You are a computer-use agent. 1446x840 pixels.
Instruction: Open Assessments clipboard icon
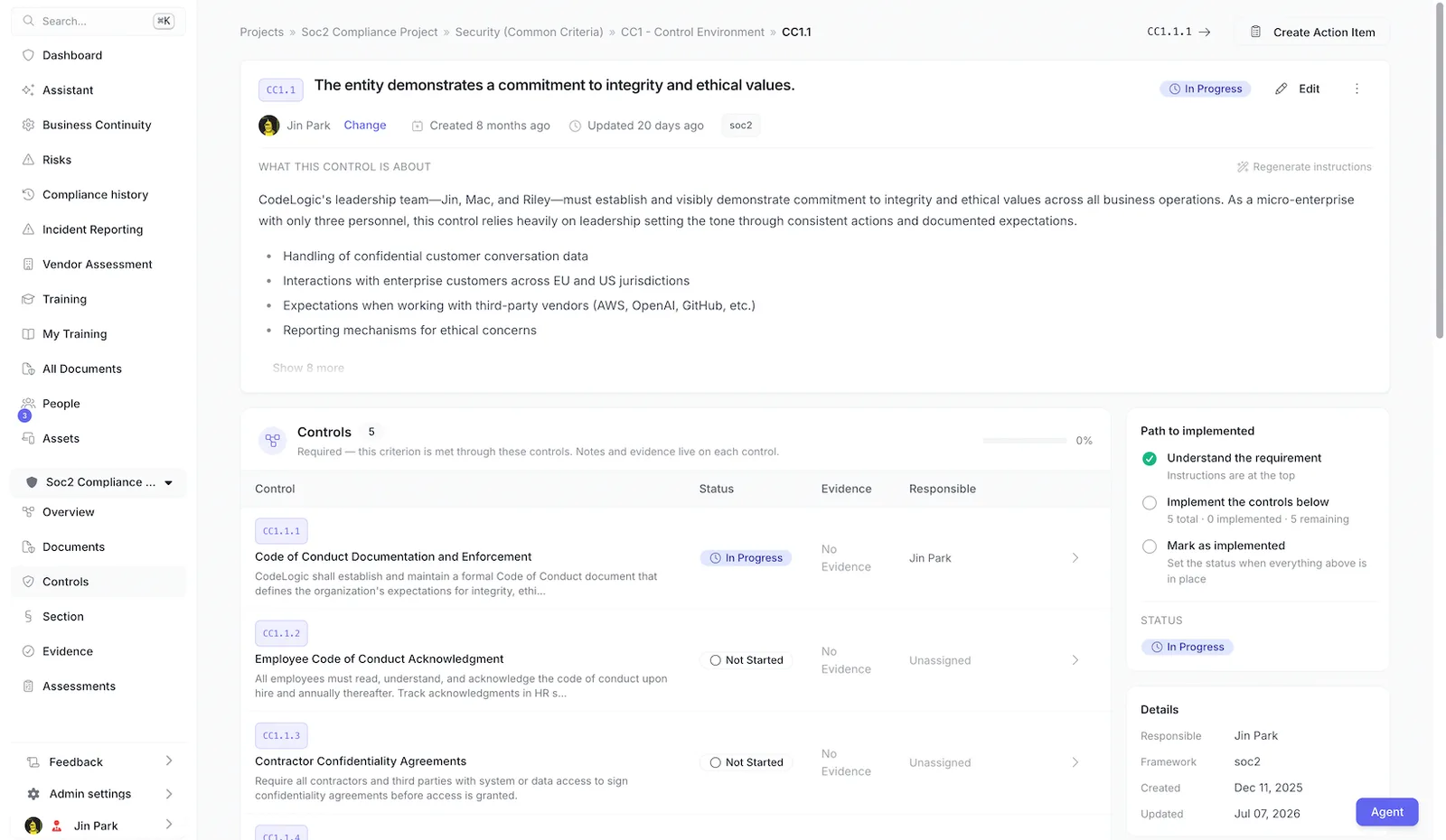coord(28,686)
